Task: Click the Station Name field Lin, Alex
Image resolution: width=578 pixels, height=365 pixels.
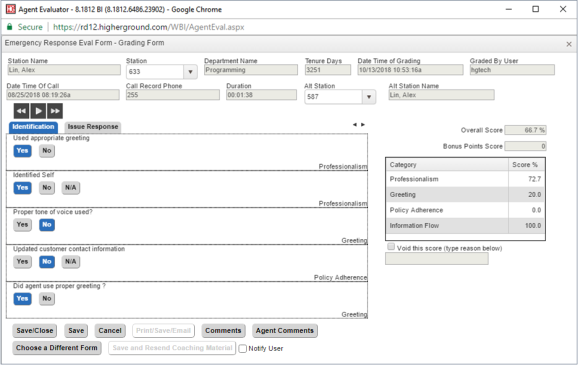Action: point(64,70)
